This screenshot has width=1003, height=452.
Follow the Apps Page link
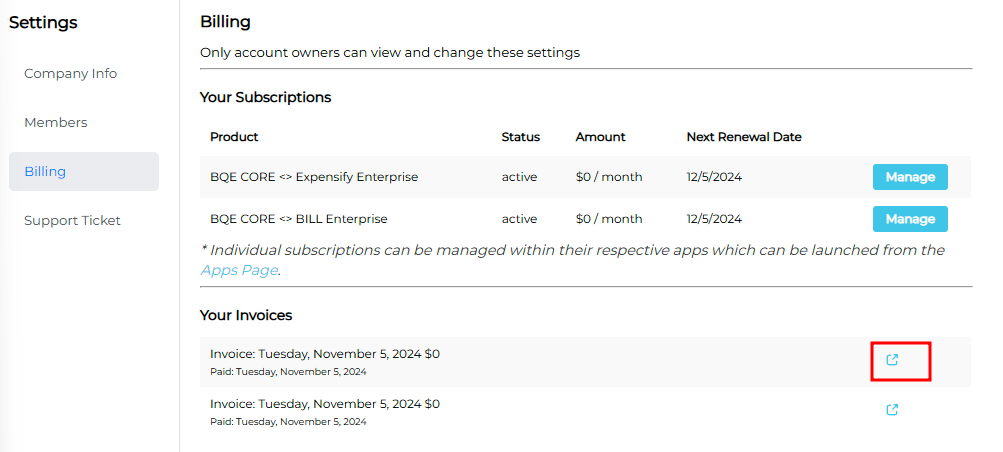pyautogui.click(x=239, y=270)
